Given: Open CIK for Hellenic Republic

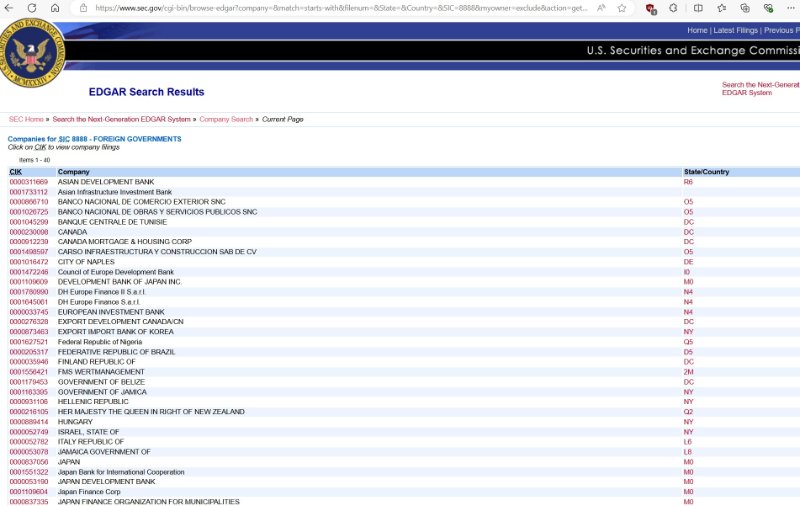Looking at the screenshot, I should 29,401.
